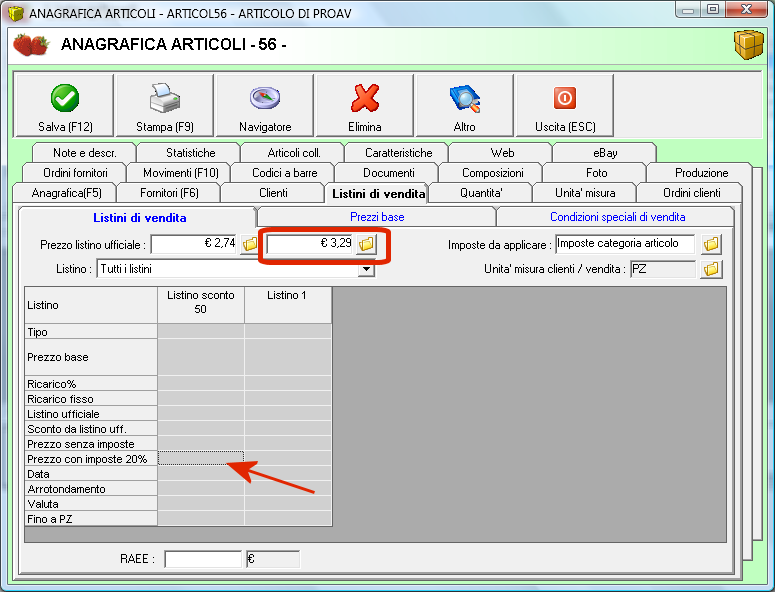Select the Listini di vendita main tab

tap(378, 193)
